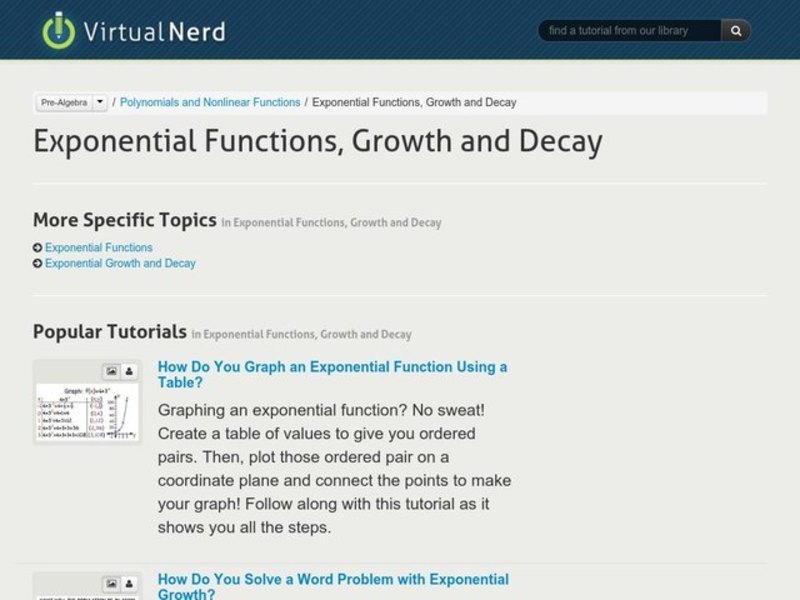Click the Virtual Nerd power-button logo
This screenshot has height=600, width=800.
coord(58,30)
